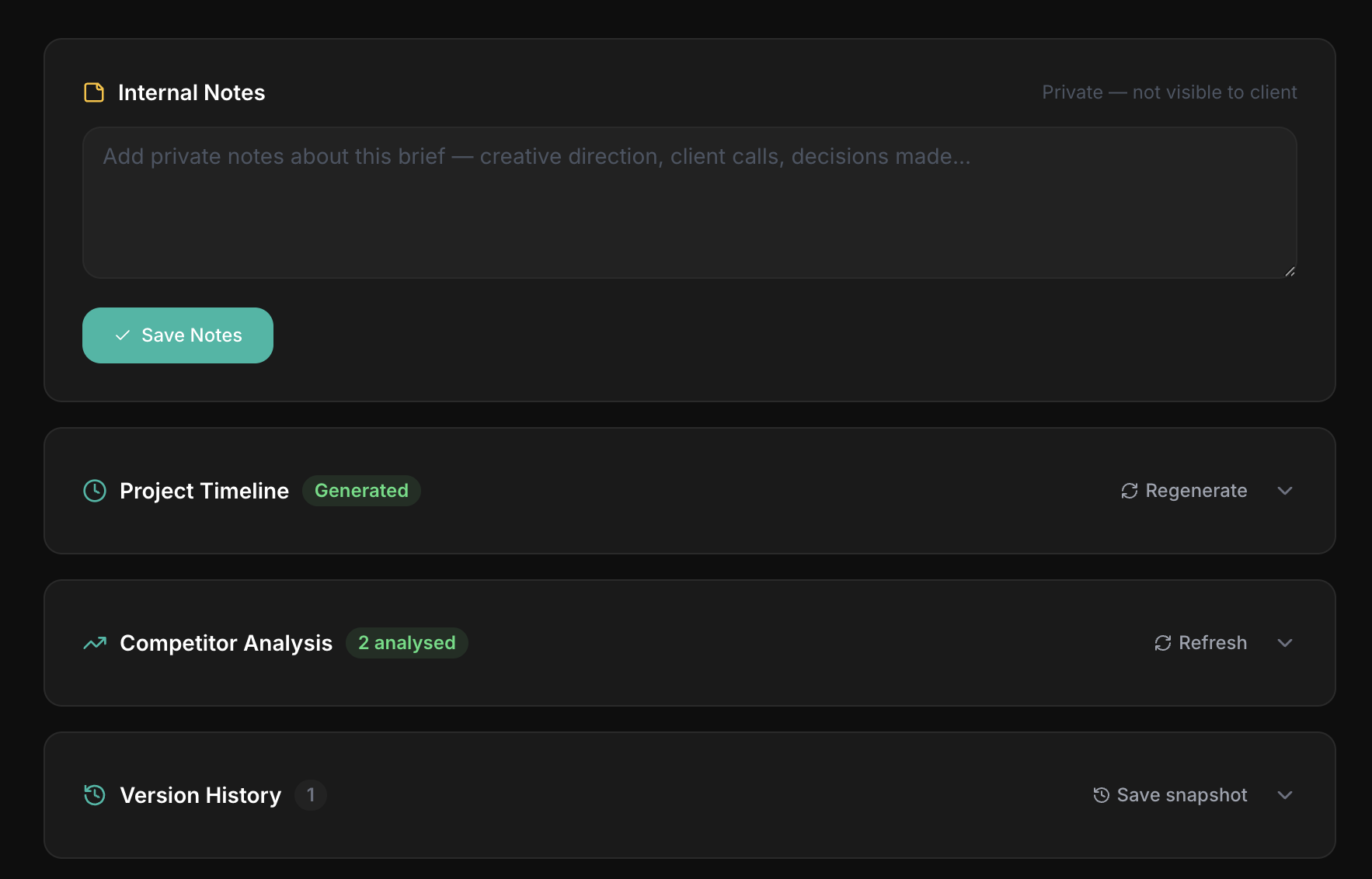Click the 2 analysed badge
The height and width of the screenshot is (879, 1372).
[407, 642]
